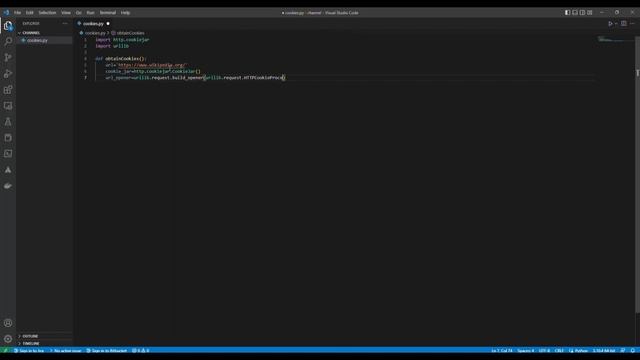Open the Help menu
The width and height of the screenshot is (640, 360).
(x=125, y=13)
